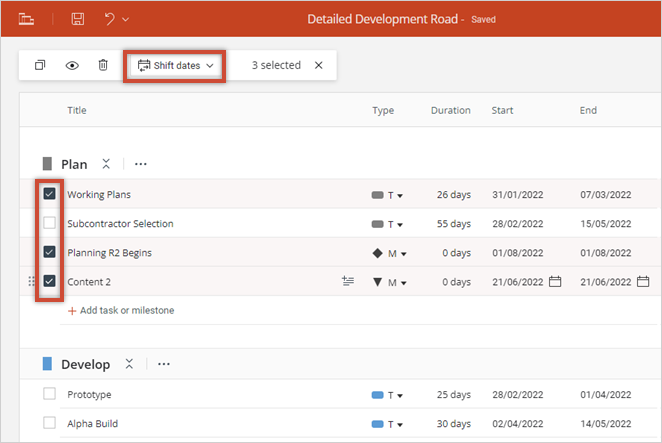Viewport: 662px width, 443px height.
Task: Click the End column header
Action: click(588, 110)
